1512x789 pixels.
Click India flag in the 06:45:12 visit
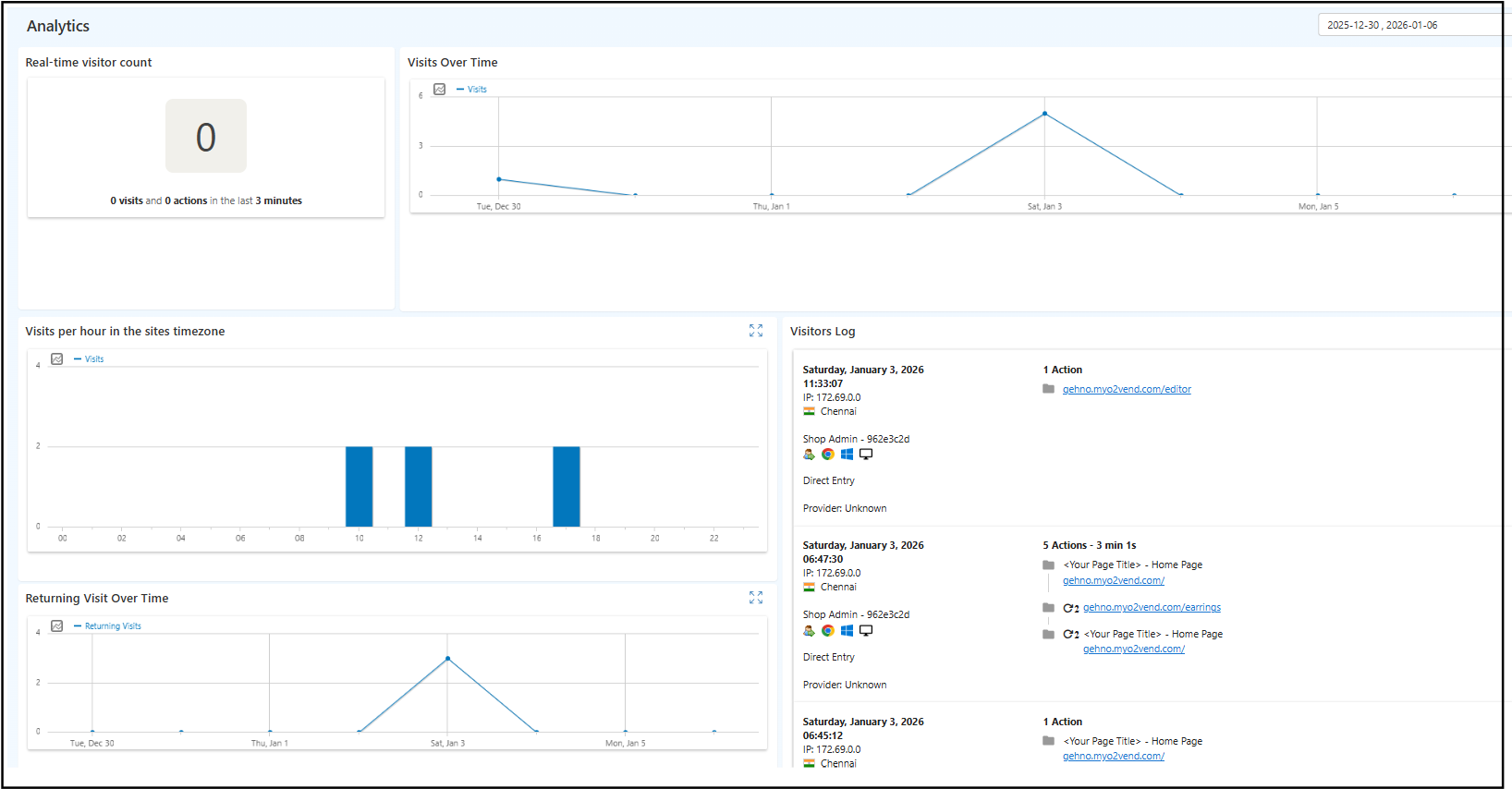pyautogui.click(x=809, y=764)
